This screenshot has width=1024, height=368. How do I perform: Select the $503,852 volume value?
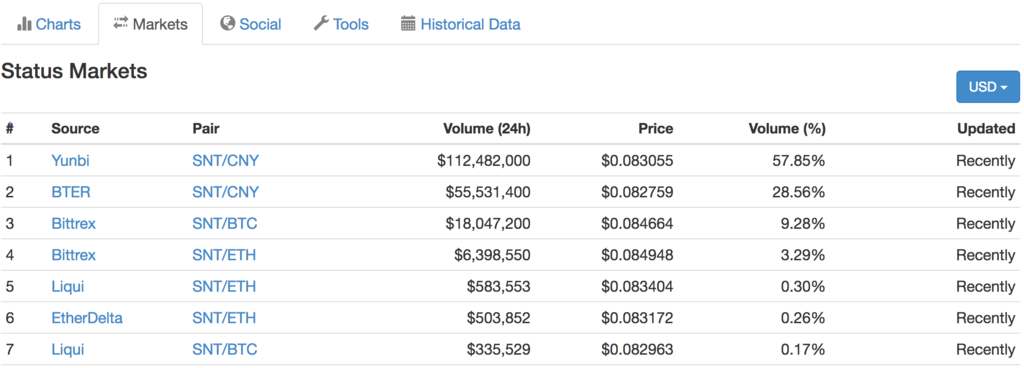[x=498, y=318]
